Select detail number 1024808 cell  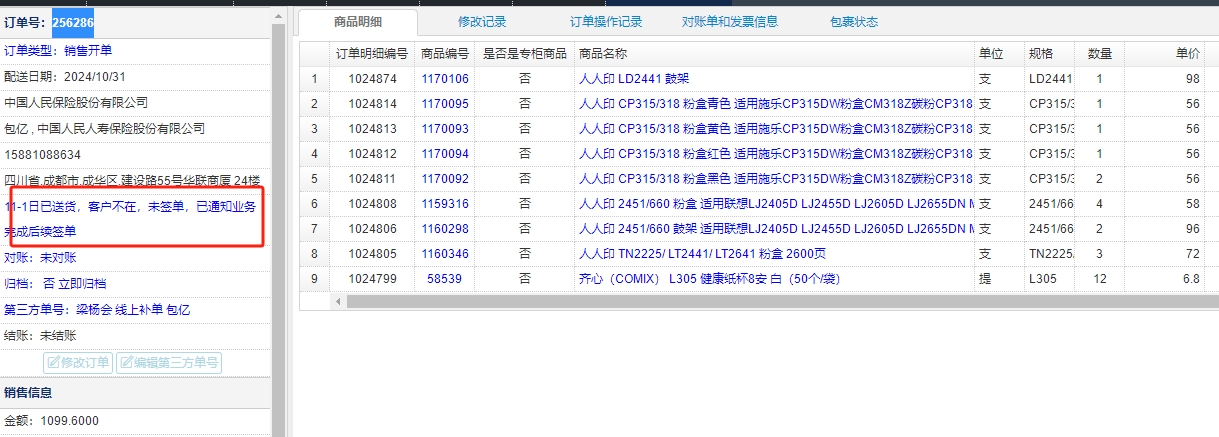[x=372, y=204]
